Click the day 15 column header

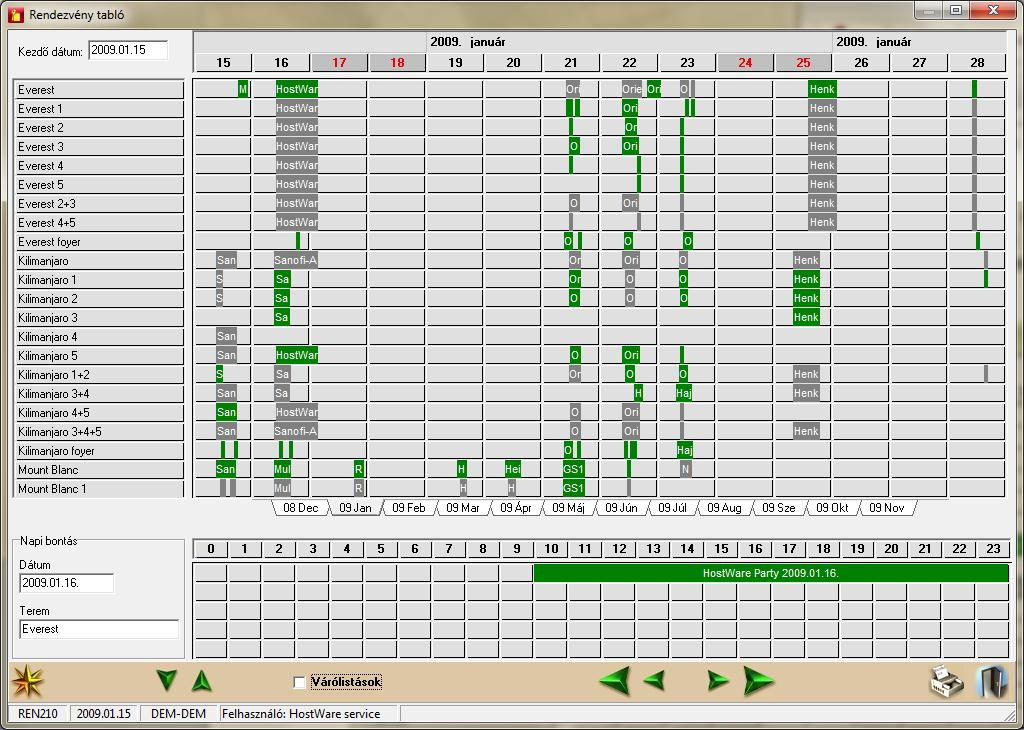[x=223, y=63]
